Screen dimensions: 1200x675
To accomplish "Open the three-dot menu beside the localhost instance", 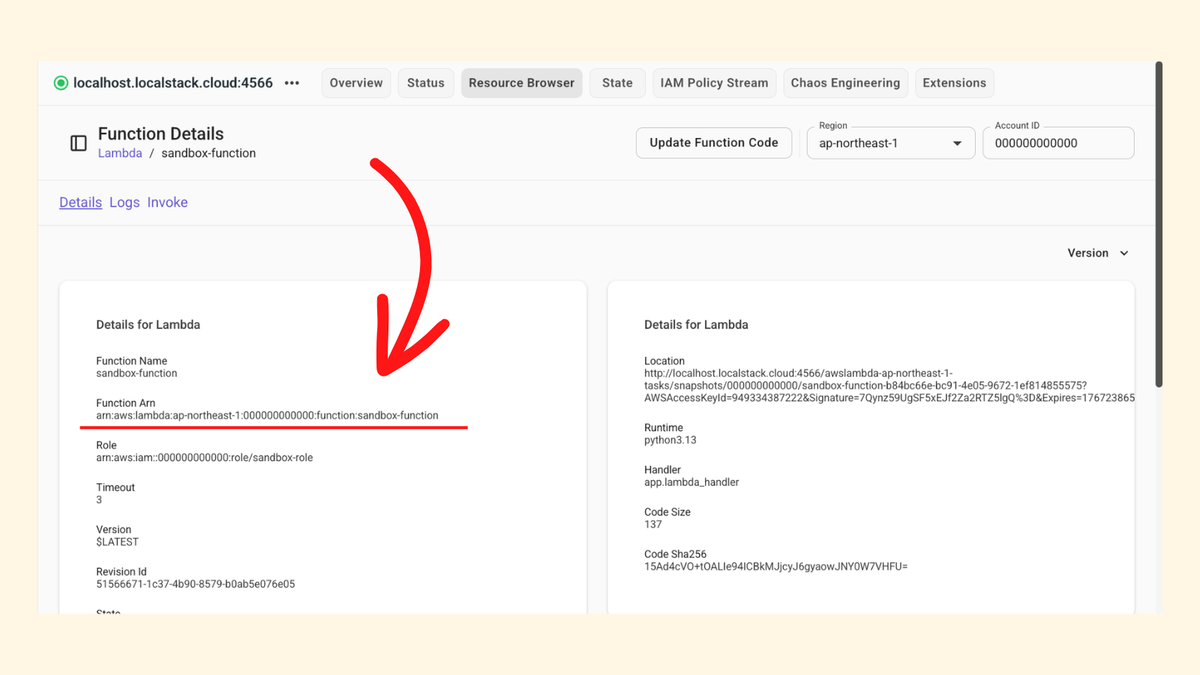I will click(292, 83).
